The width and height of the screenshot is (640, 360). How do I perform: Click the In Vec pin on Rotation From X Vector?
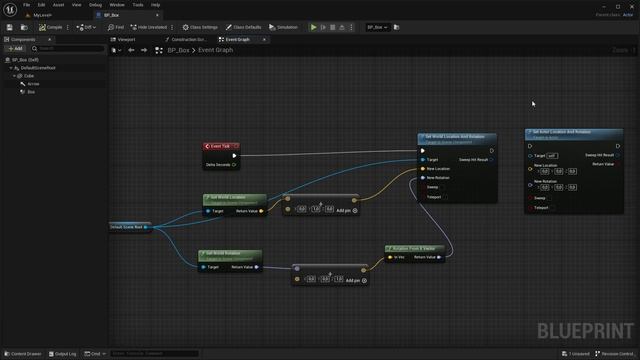[390, 257]
